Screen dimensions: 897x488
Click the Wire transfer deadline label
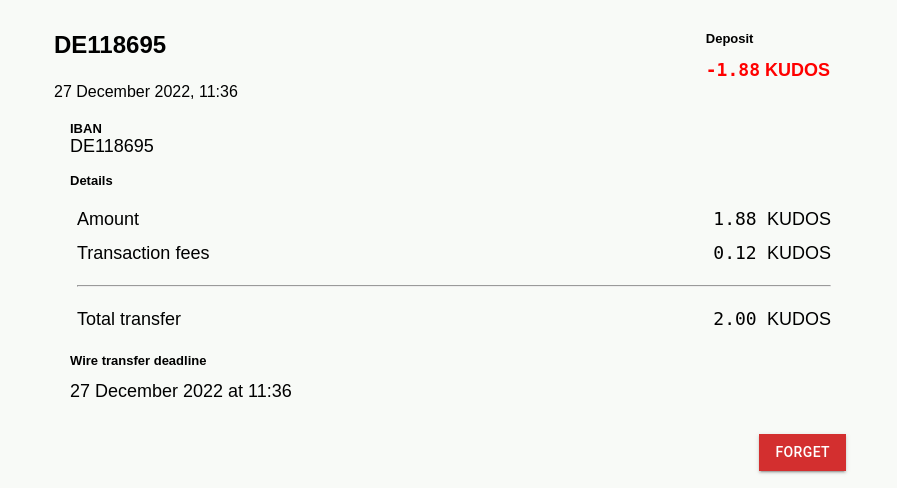tap(138, 361)
